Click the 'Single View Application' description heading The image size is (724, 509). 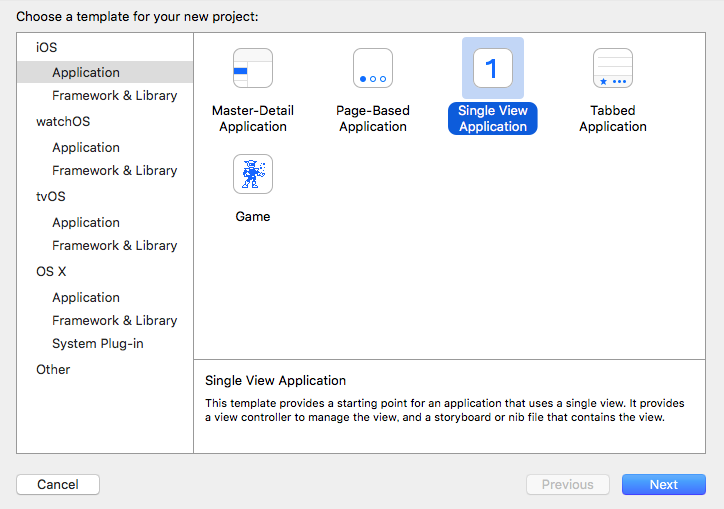click(x=275, y=381)
